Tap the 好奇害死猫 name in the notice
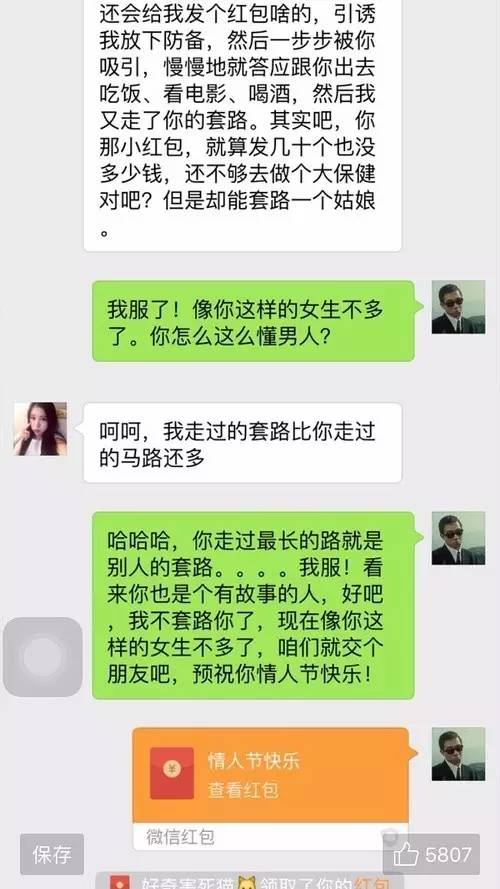The image size is (500, 889). (186, 883)
